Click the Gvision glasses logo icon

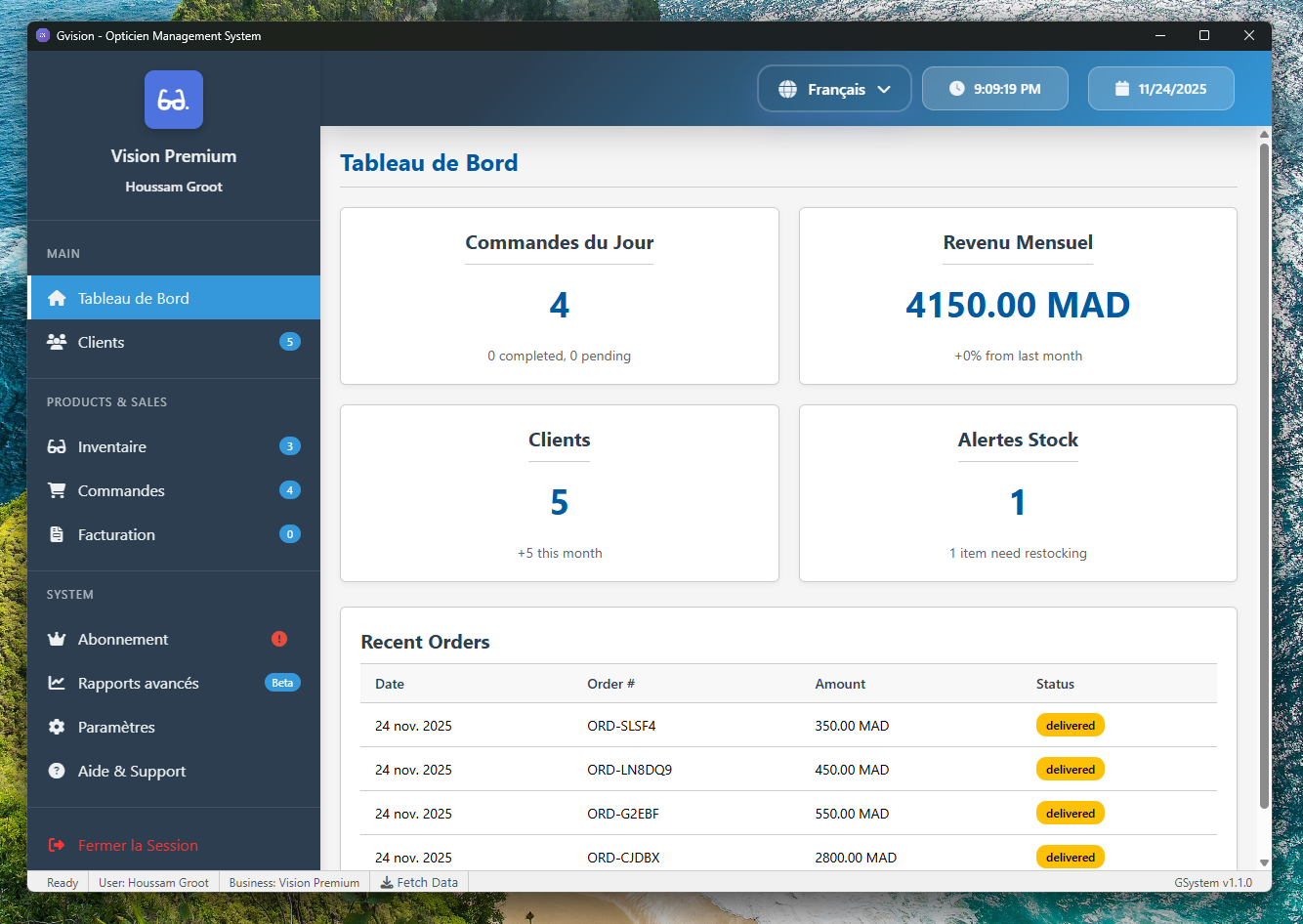click(173, 99)
